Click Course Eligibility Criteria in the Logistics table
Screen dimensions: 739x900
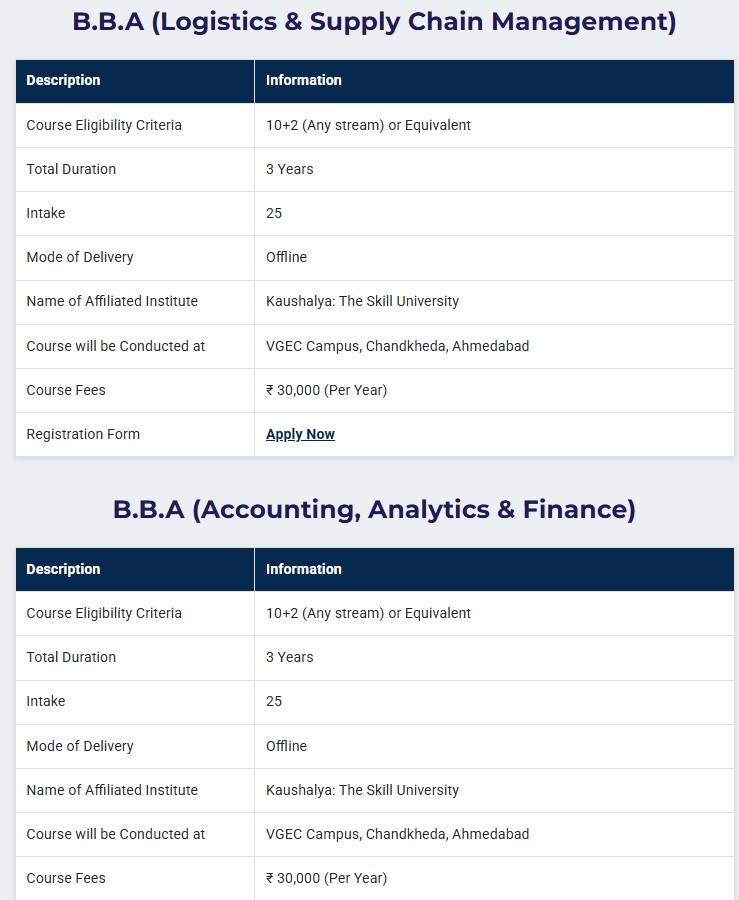pos(104,125)
